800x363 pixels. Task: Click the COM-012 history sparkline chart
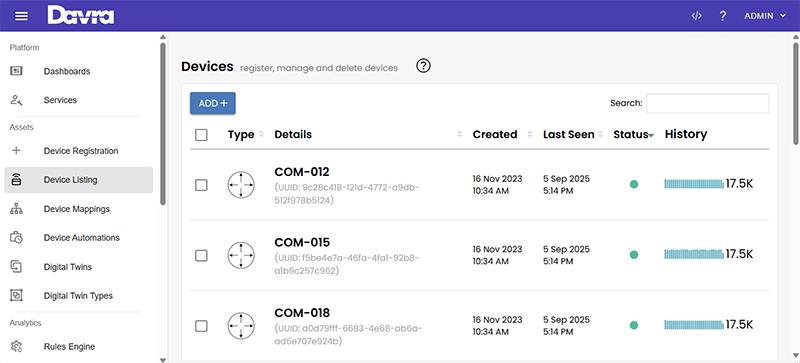694,184
